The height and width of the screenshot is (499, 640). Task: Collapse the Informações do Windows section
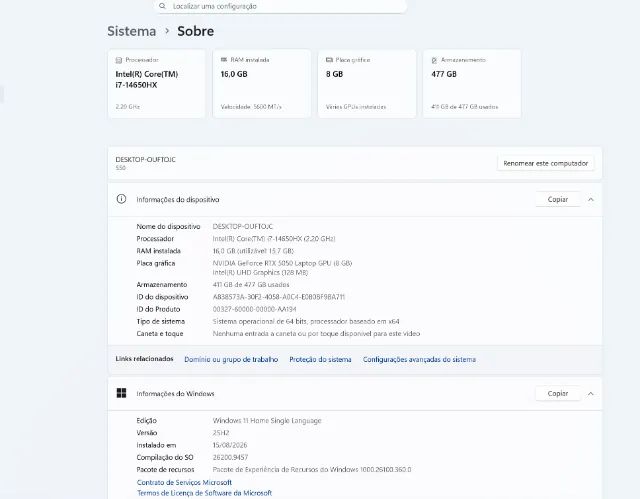coord(591,394)
